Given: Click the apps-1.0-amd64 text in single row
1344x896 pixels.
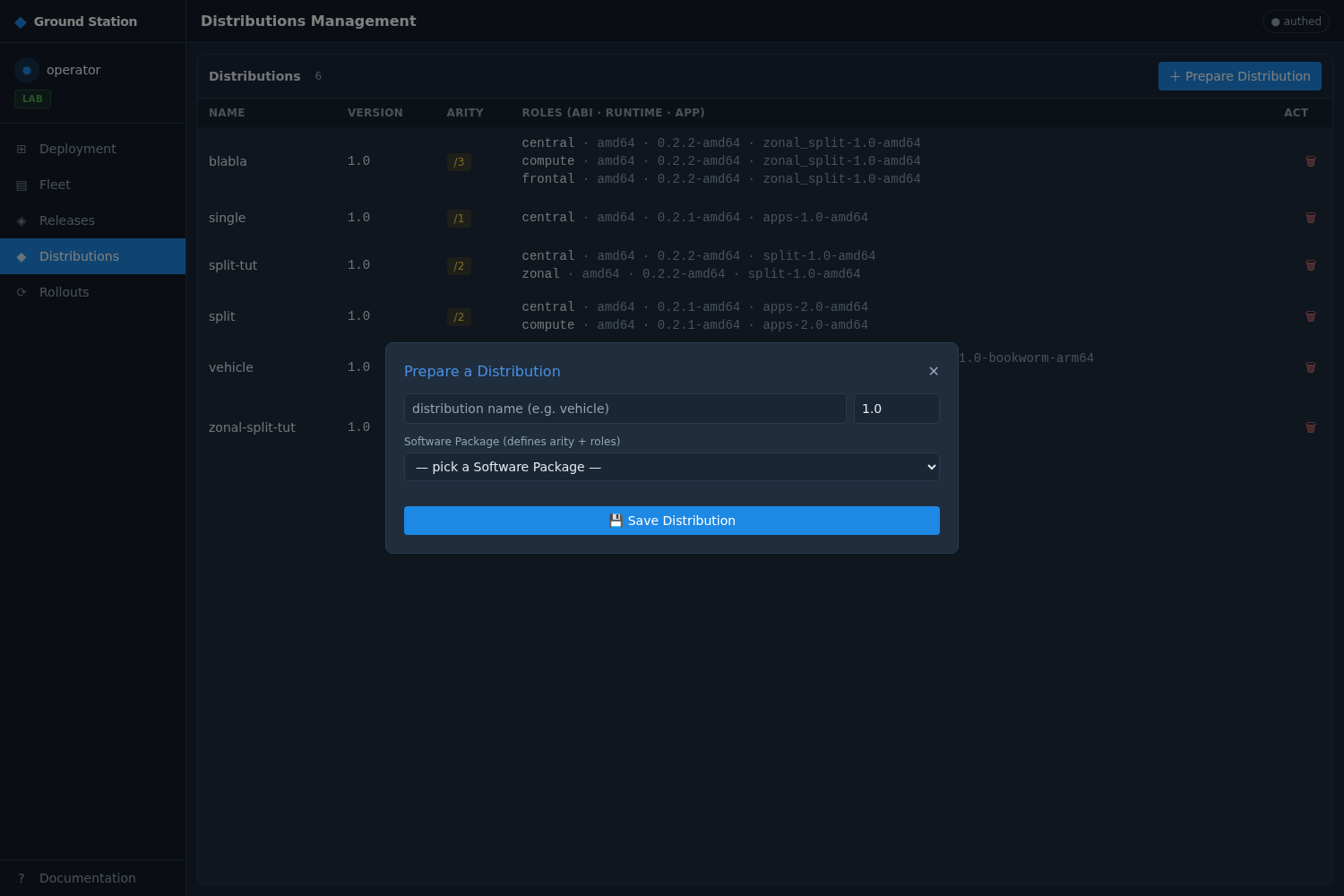Looking at the screenshot, I should pyautogui.click(x=815, y=218).
